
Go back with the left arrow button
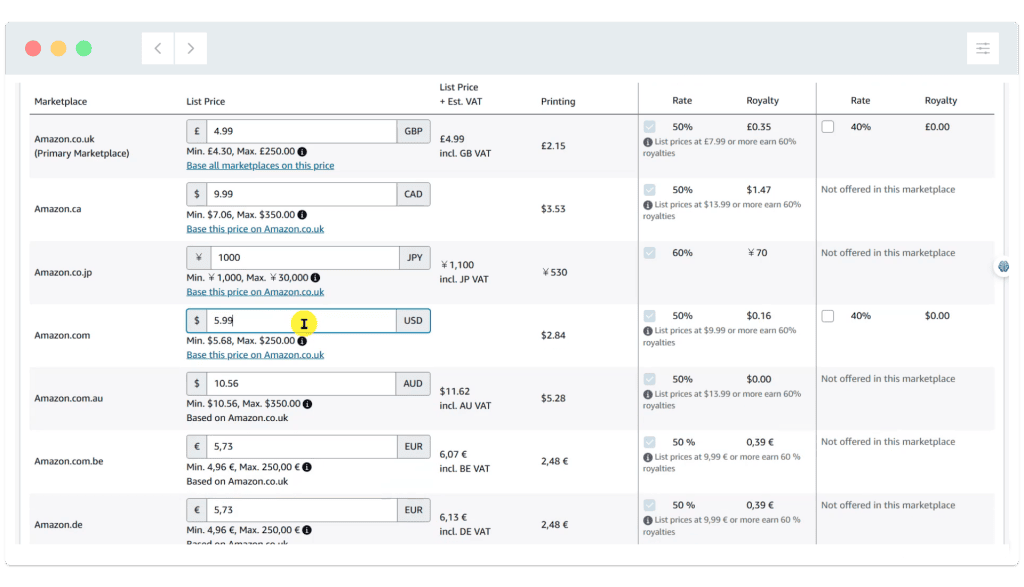158,48
